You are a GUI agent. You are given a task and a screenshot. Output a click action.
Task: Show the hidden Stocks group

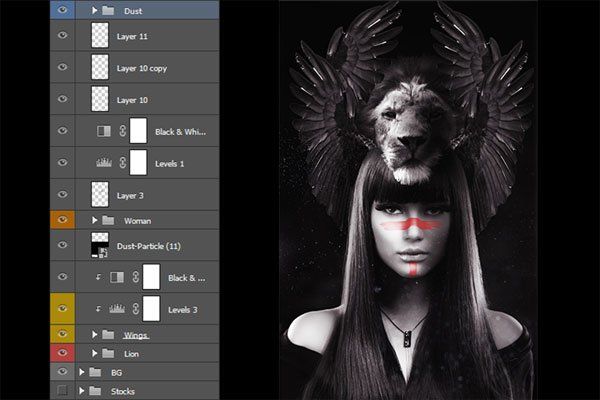click(62, 390)
